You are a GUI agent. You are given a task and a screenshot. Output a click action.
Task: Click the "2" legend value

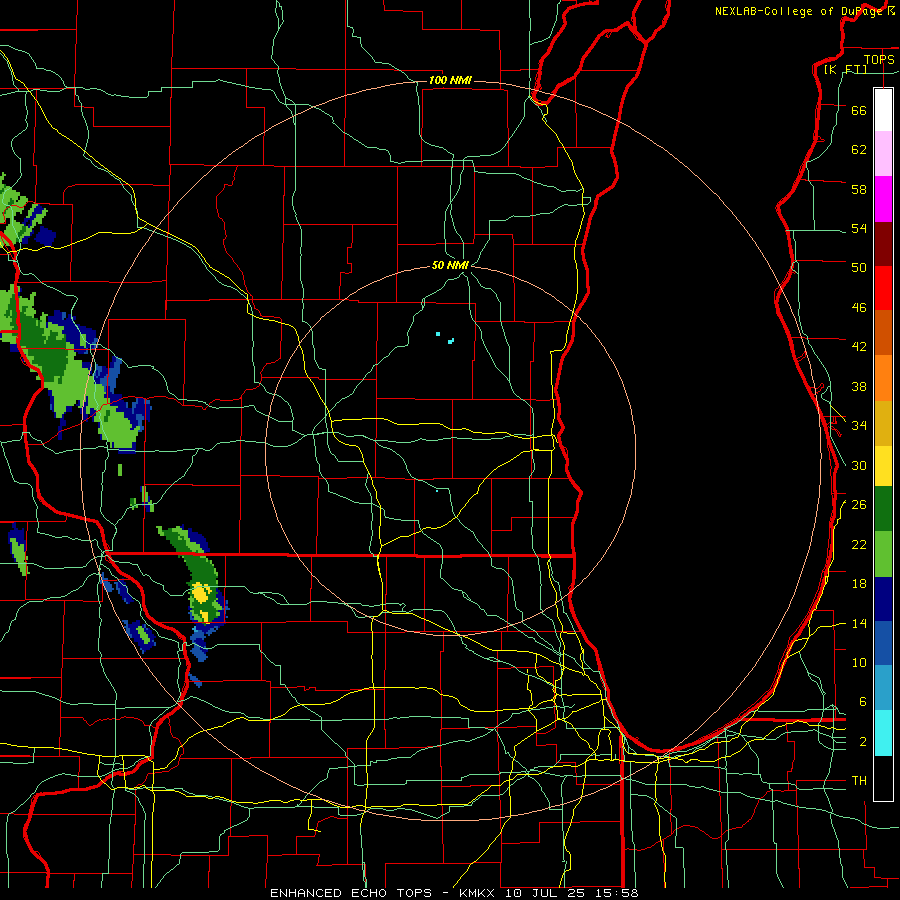tap(863, 742)
